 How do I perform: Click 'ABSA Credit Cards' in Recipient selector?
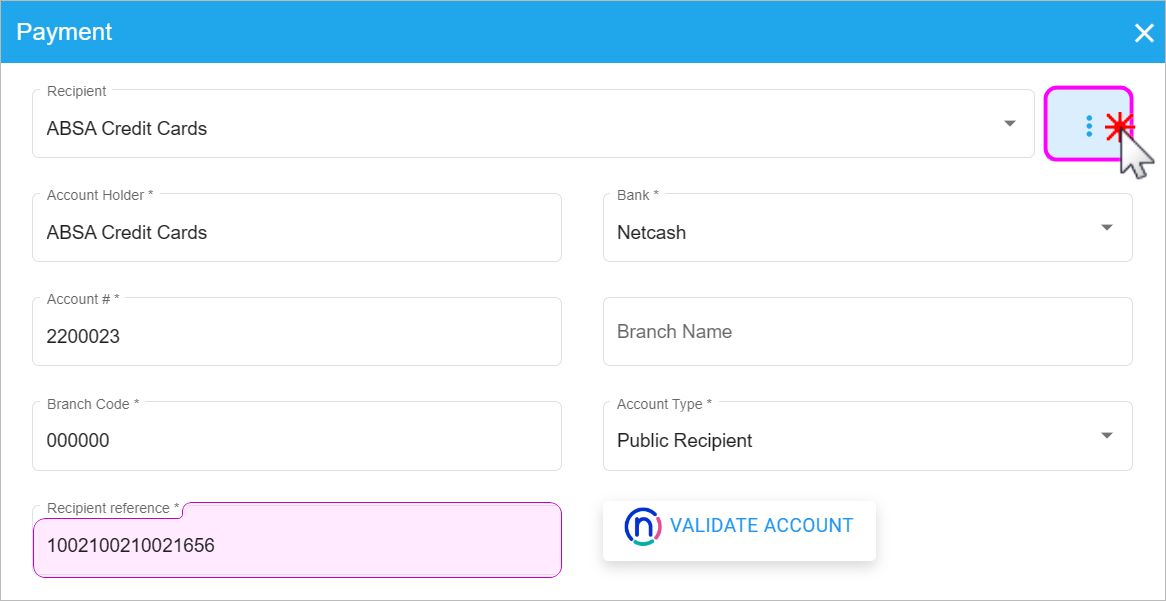(127, 129)
